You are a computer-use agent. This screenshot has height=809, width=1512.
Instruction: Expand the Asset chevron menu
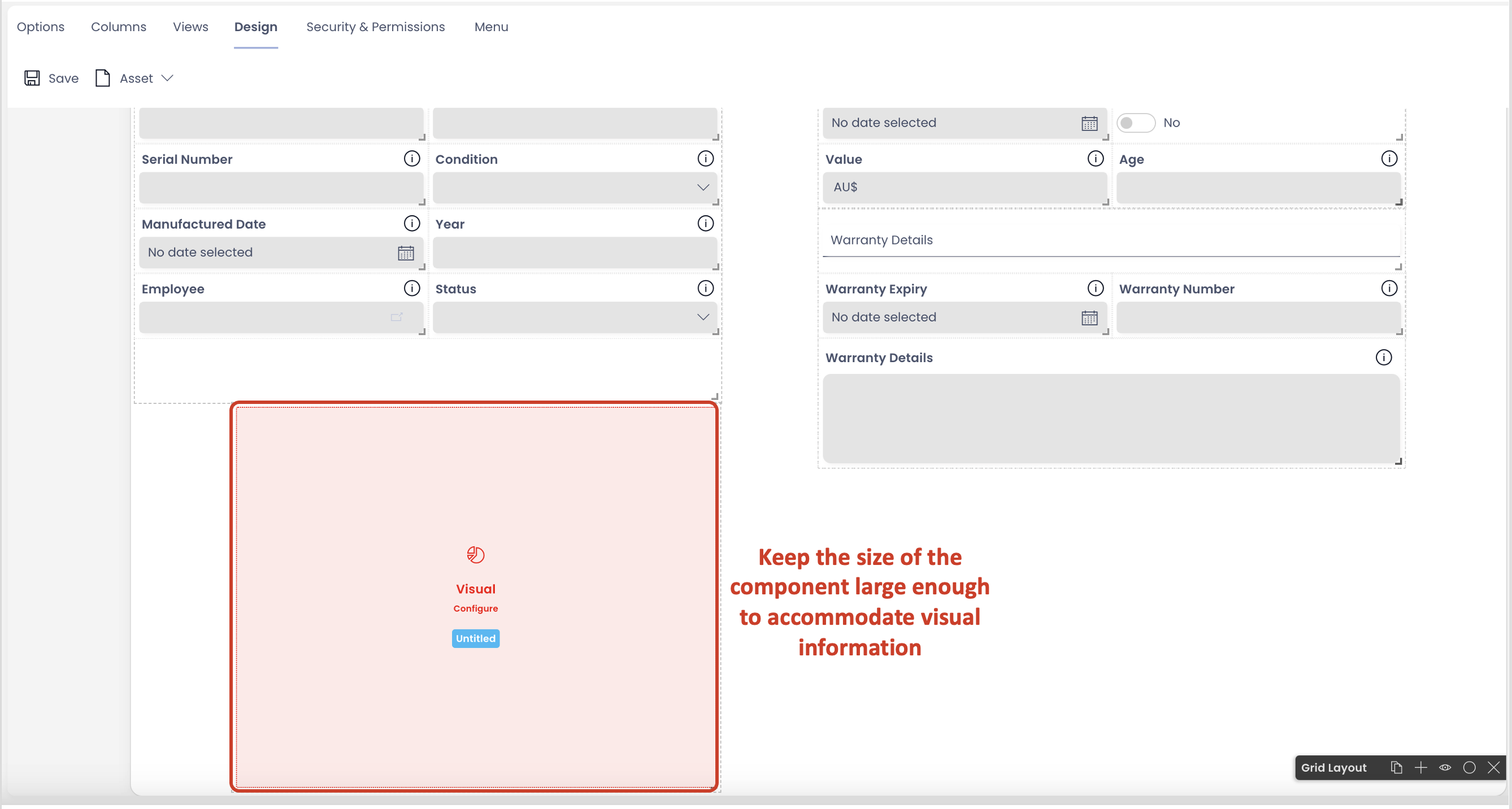pos(167,78)
